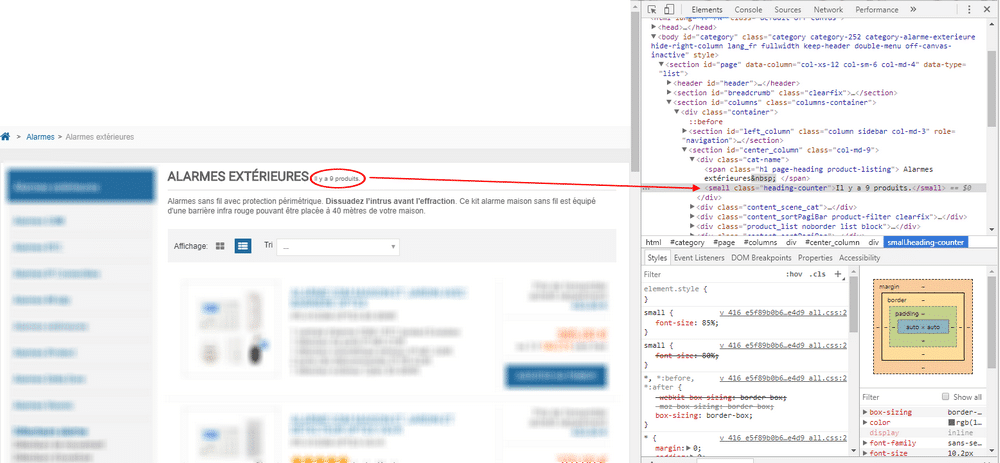Select #center_column in the DOM breadcrumb bar

pyautogui.click(x=832, y=242)
